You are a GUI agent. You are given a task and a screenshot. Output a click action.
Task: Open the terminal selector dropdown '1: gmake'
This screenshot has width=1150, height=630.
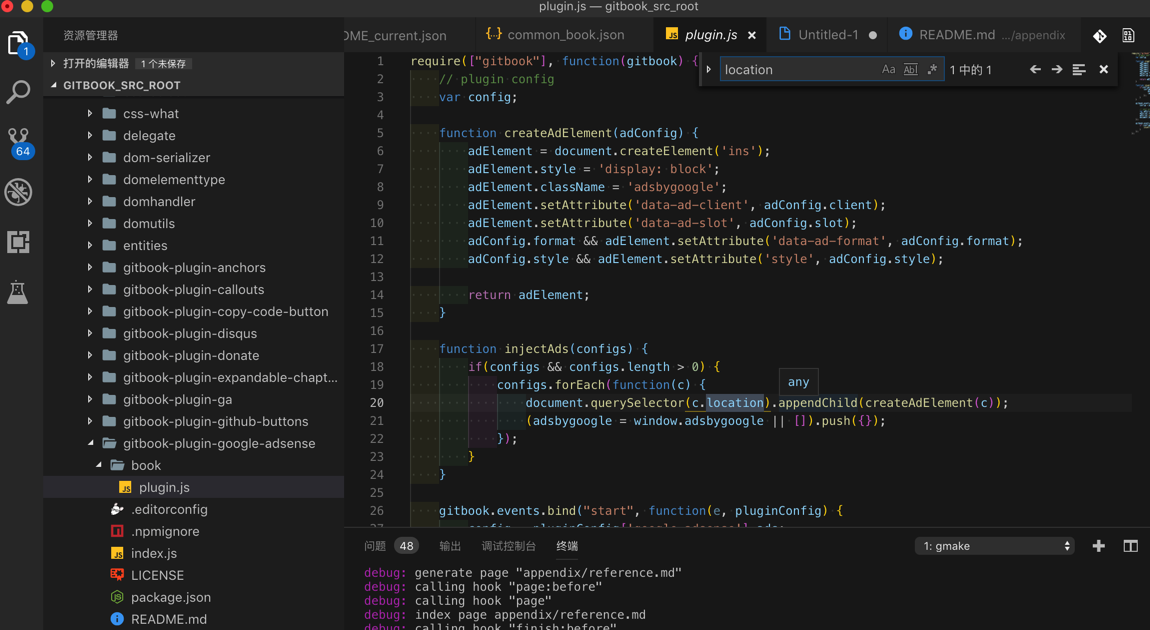[x=994, y=546]
